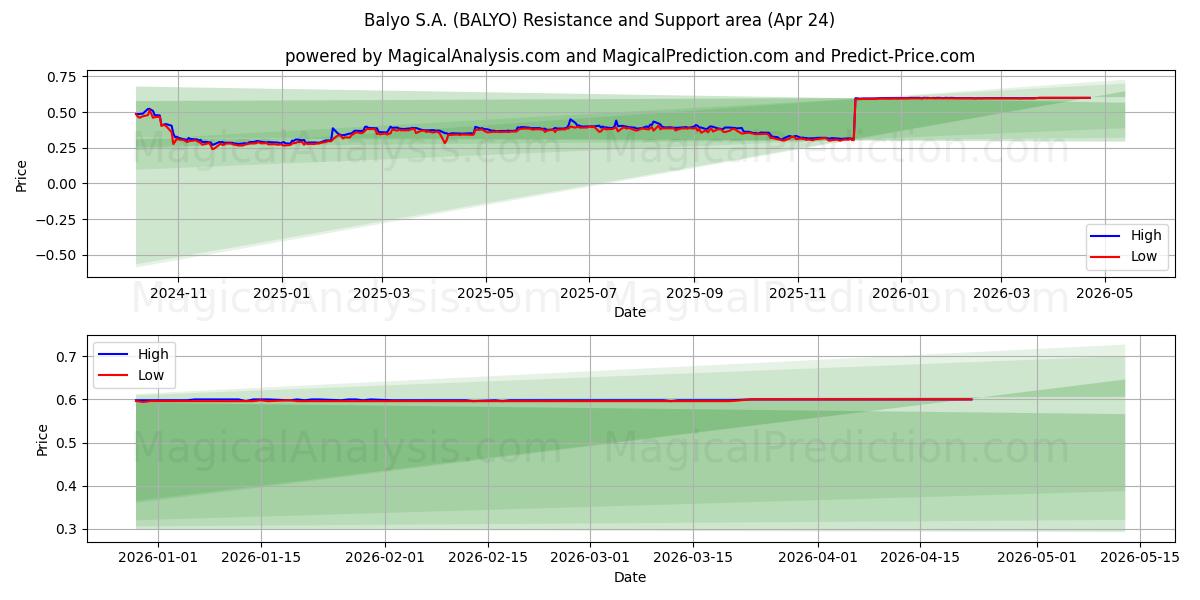Click the bottom chart x-axis label '2026-01-15'

[x=261, y=558]
